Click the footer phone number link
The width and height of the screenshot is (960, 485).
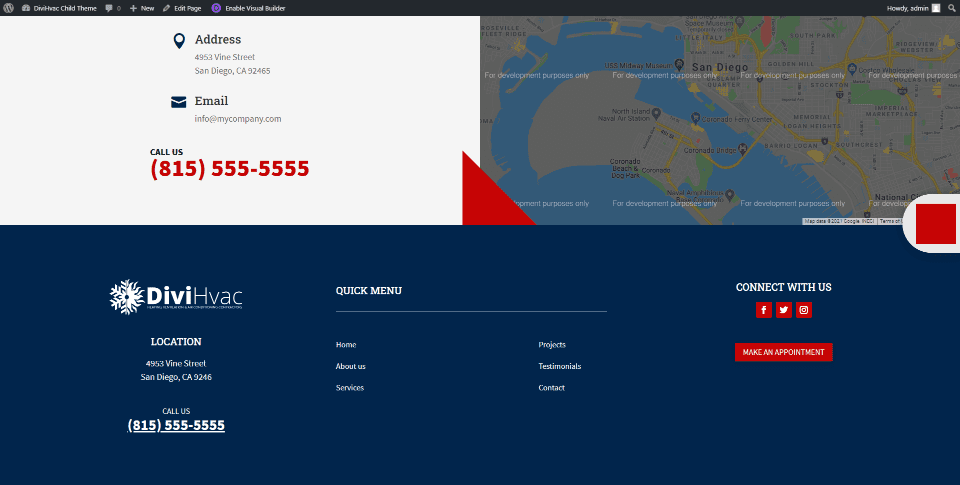pos(176,425)
